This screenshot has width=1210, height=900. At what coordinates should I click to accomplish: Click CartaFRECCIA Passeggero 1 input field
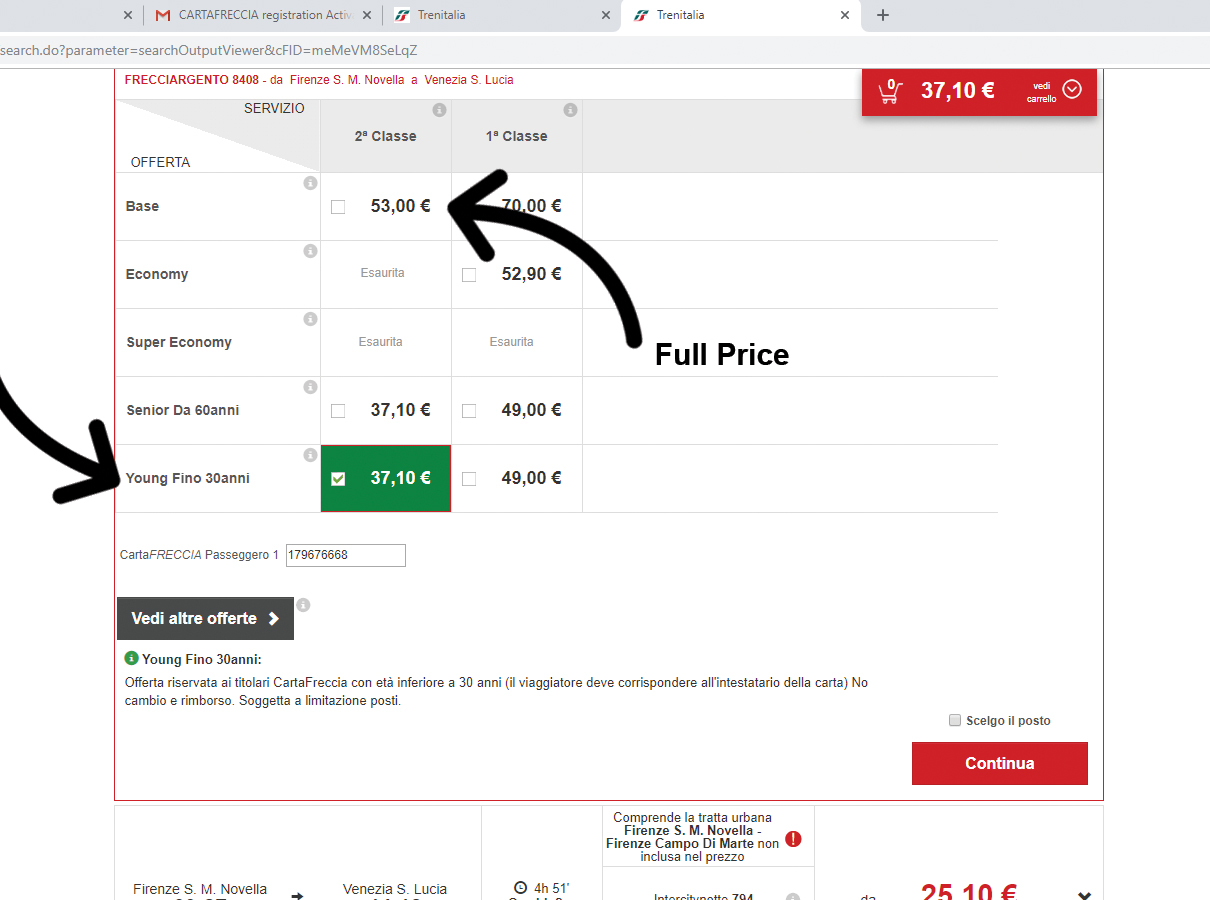click(345, 555)
